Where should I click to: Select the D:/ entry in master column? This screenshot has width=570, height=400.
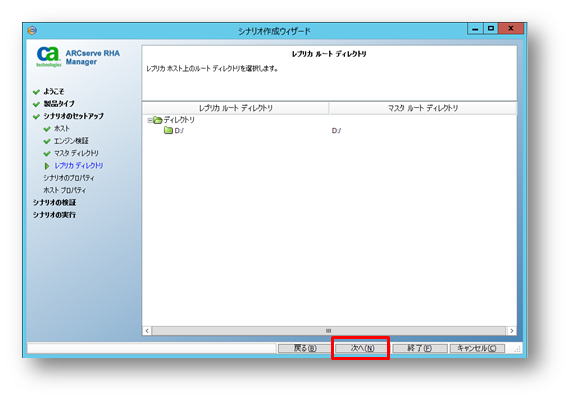coord(336,131)
